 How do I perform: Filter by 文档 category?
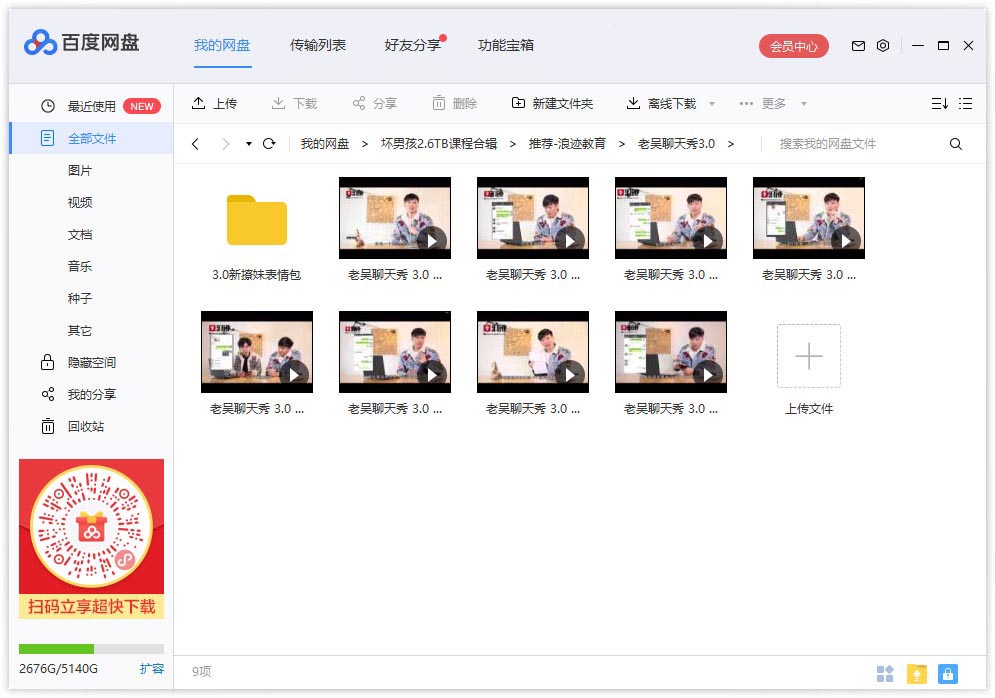click(80, 235)
